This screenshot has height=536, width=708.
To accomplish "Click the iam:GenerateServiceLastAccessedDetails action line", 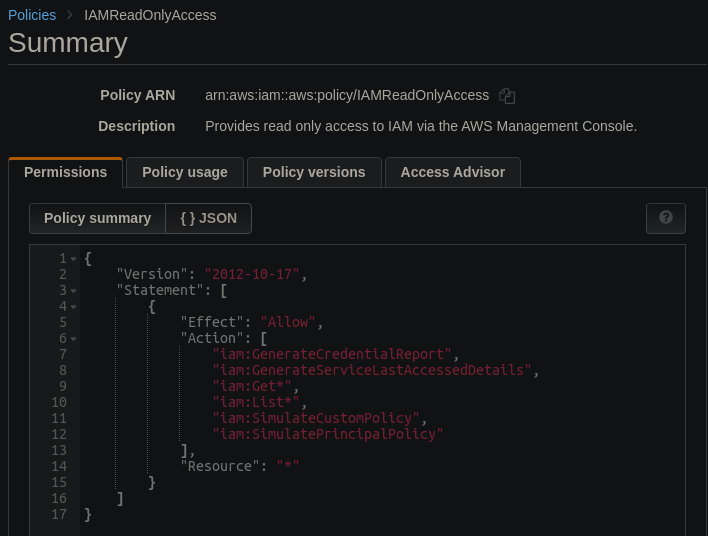I will (x=372, y=370).
